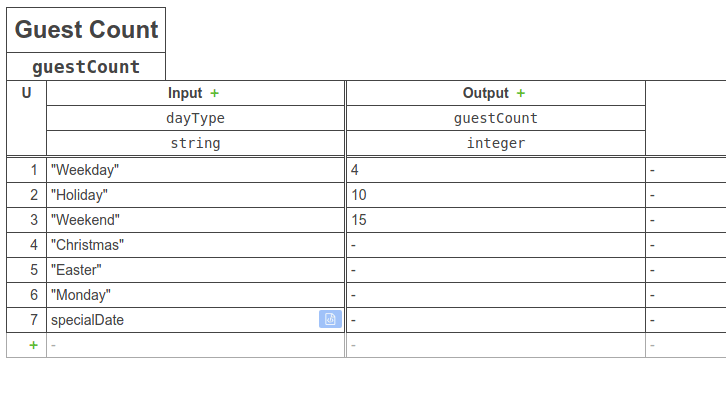Select row number 6 in the rule index

point(26,295)
